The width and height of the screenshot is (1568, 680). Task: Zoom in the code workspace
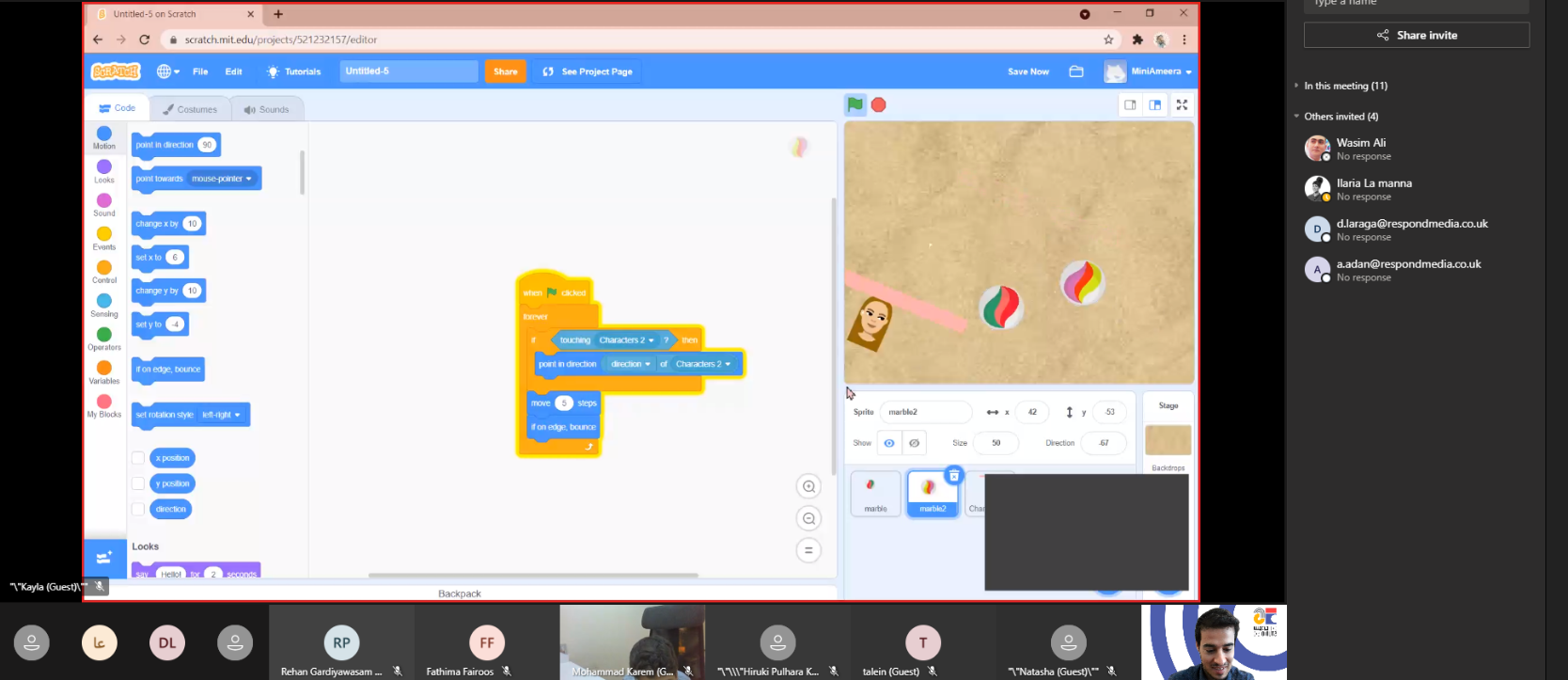pyautogui.click(x=808, y=486)
